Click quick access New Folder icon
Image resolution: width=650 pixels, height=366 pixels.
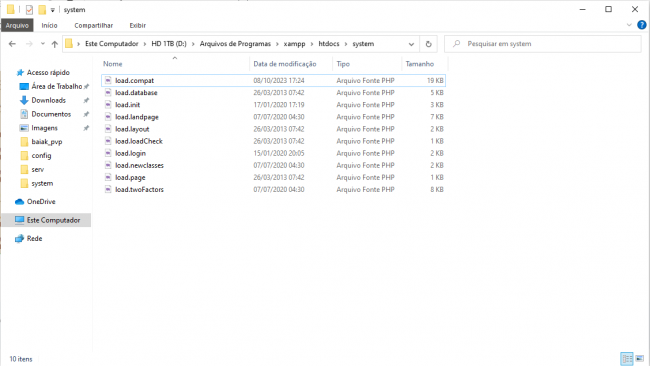click(x=42, y=10)
